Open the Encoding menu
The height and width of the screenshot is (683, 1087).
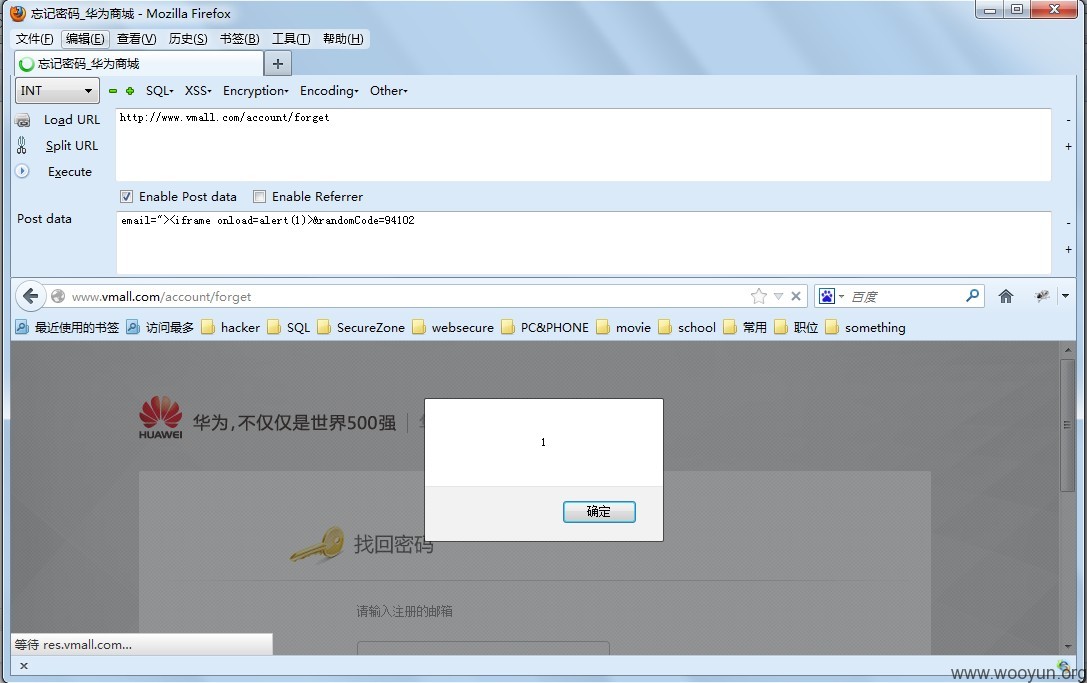click(x=329, y=91)
